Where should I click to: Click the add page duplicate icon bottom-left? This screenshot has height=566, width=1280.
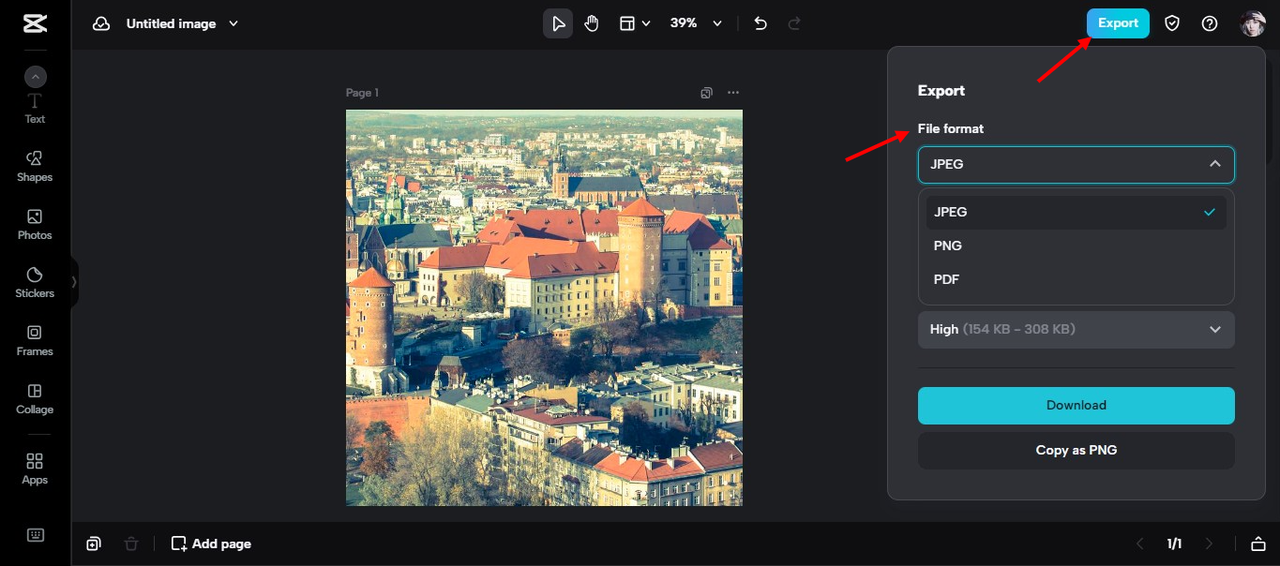[93, 544]
